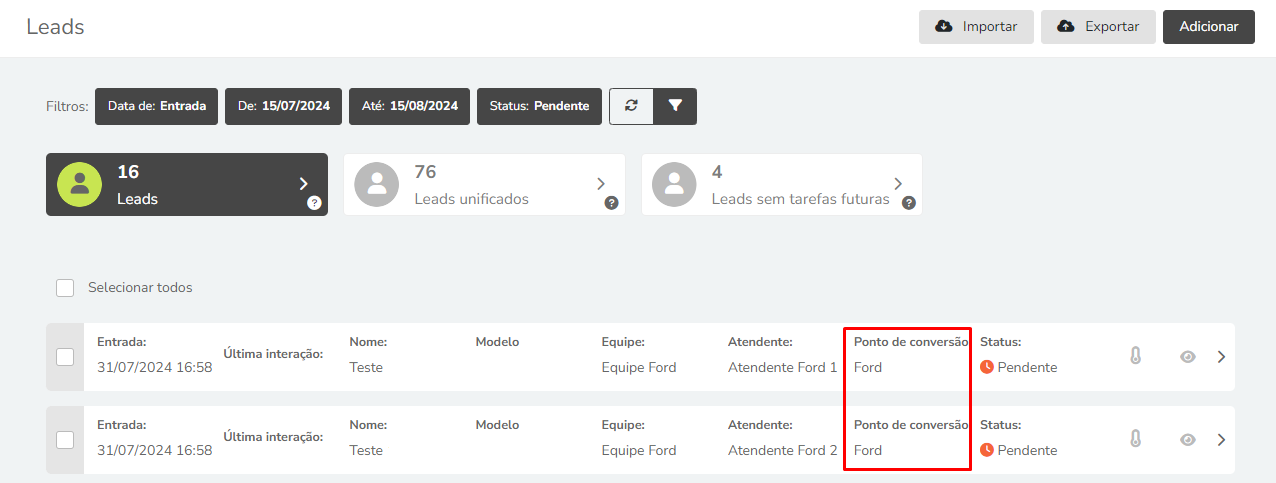
Task: Expand the first lead row chevron
Action: point(1221,356)
